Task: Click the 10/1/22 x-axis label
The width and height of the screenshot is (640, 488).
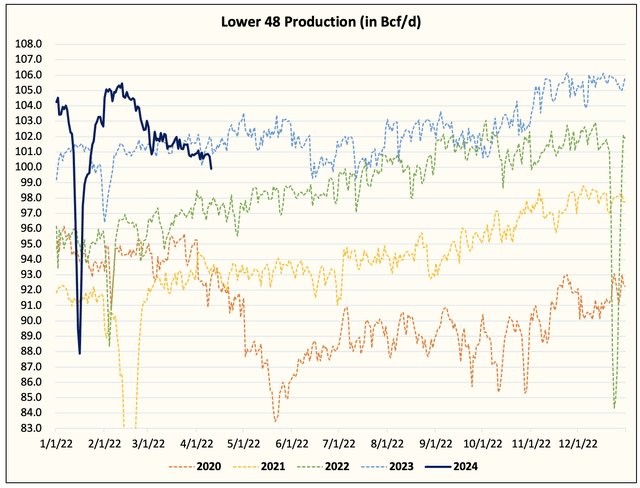Action: [482, 444]
